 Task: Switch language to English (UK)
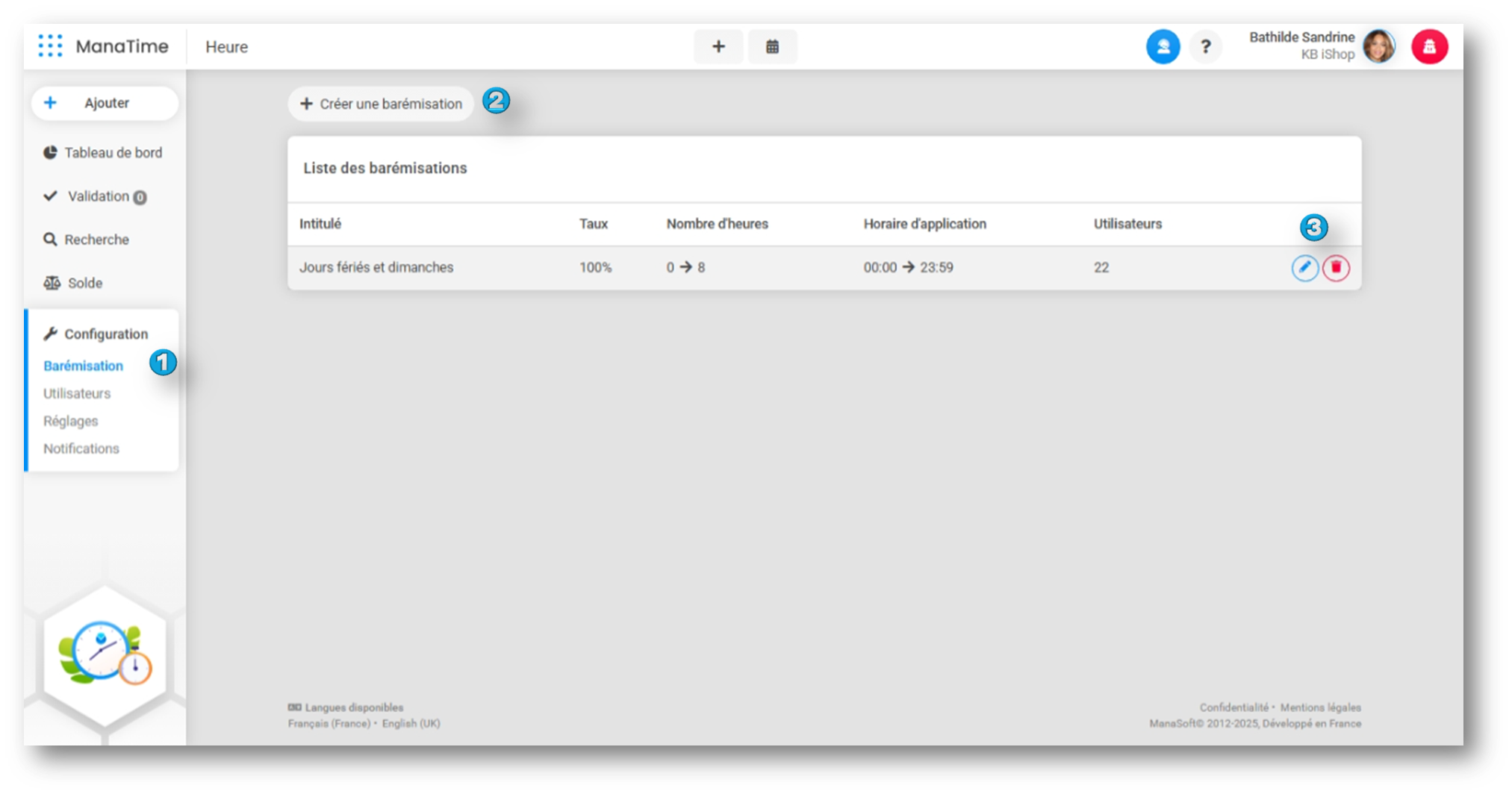click(x=411, y=723)
